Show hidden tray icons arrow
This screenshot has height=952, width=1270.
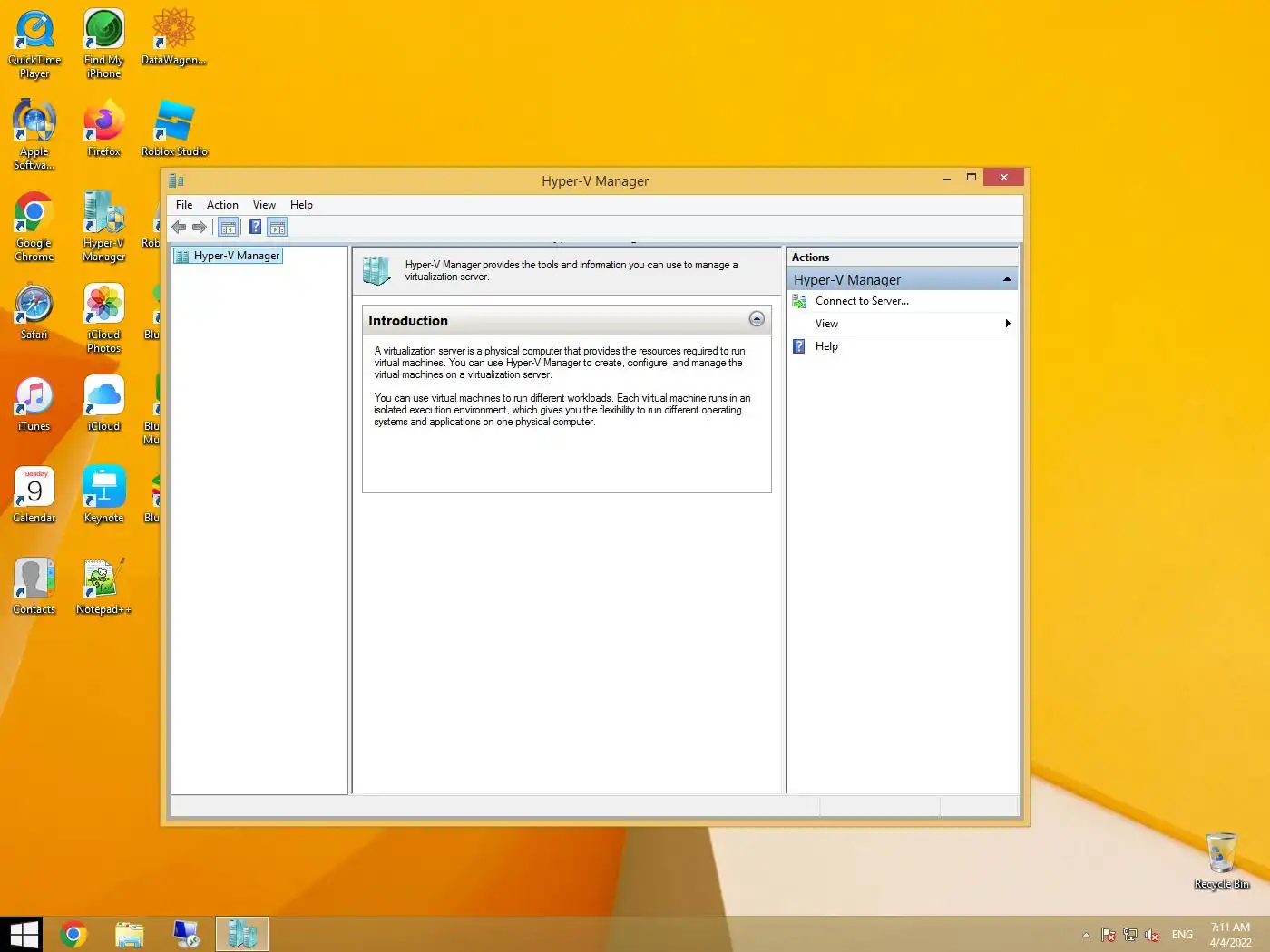click(1086, 935)
